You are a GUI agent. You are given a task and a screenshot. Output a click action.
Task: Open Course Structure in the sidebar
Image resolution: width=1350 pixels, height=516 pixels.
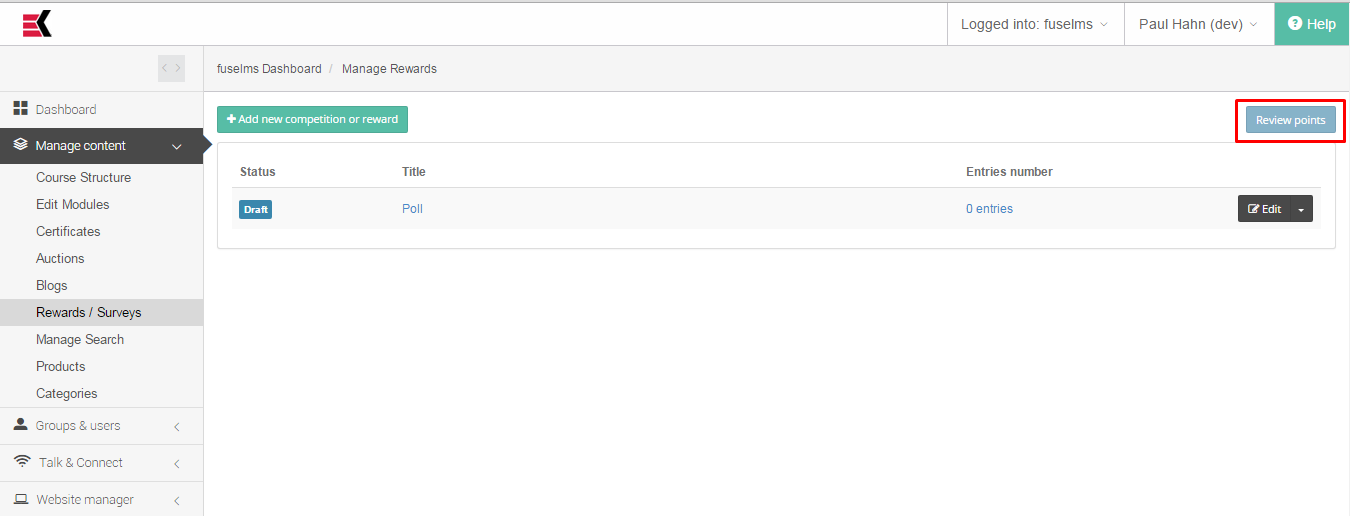[x=83, y=177]
